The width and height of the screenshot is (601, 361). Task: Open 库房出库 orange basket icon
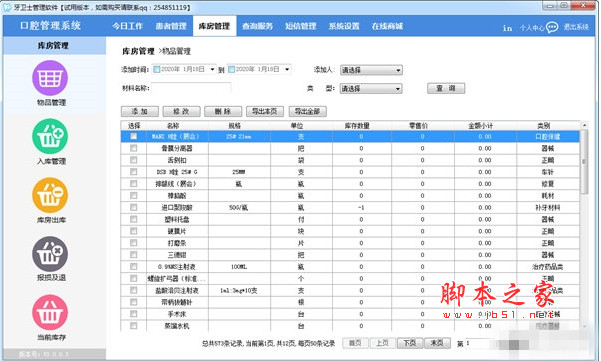point(50,195)
